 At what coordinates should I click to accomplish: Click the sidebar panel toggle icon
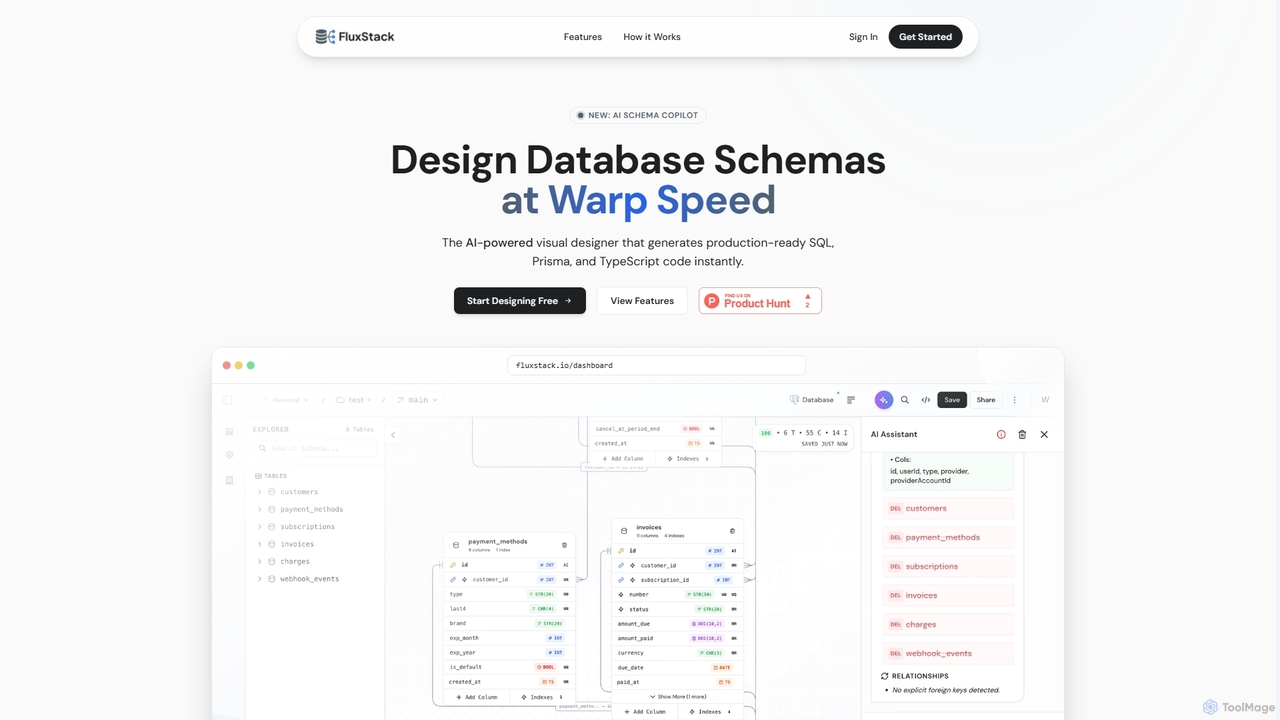(x=227, y=400)
